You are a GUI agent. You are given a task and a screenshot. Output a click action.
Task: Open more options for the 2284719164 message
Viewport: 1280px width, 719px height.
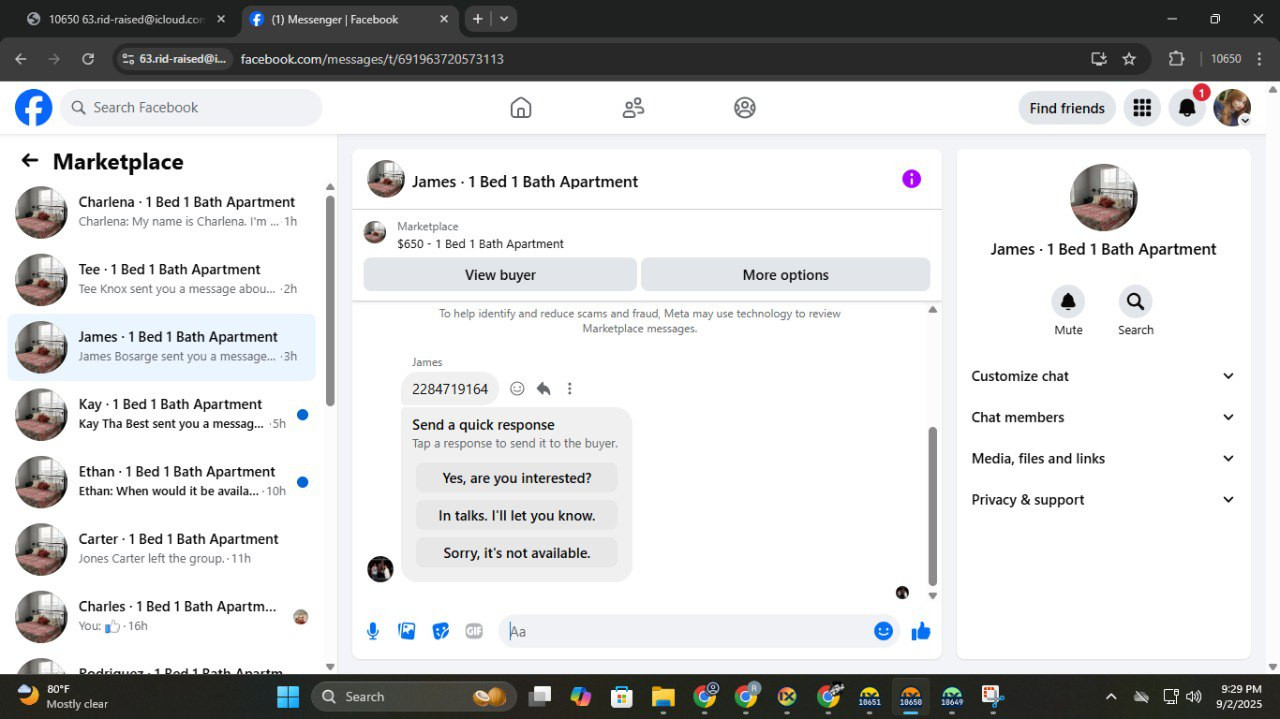(570, 389)
